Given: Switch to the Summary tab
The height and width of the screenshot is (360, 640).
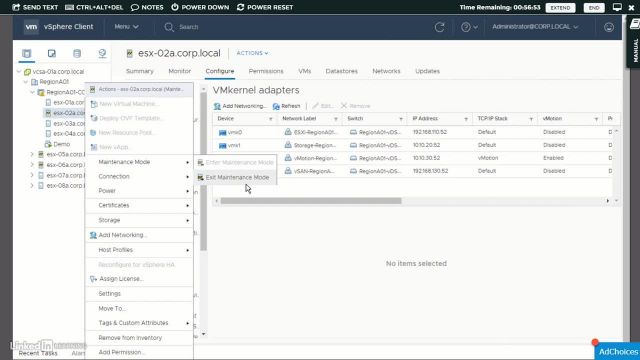Looking at the screenshot, I should (140, 71).
